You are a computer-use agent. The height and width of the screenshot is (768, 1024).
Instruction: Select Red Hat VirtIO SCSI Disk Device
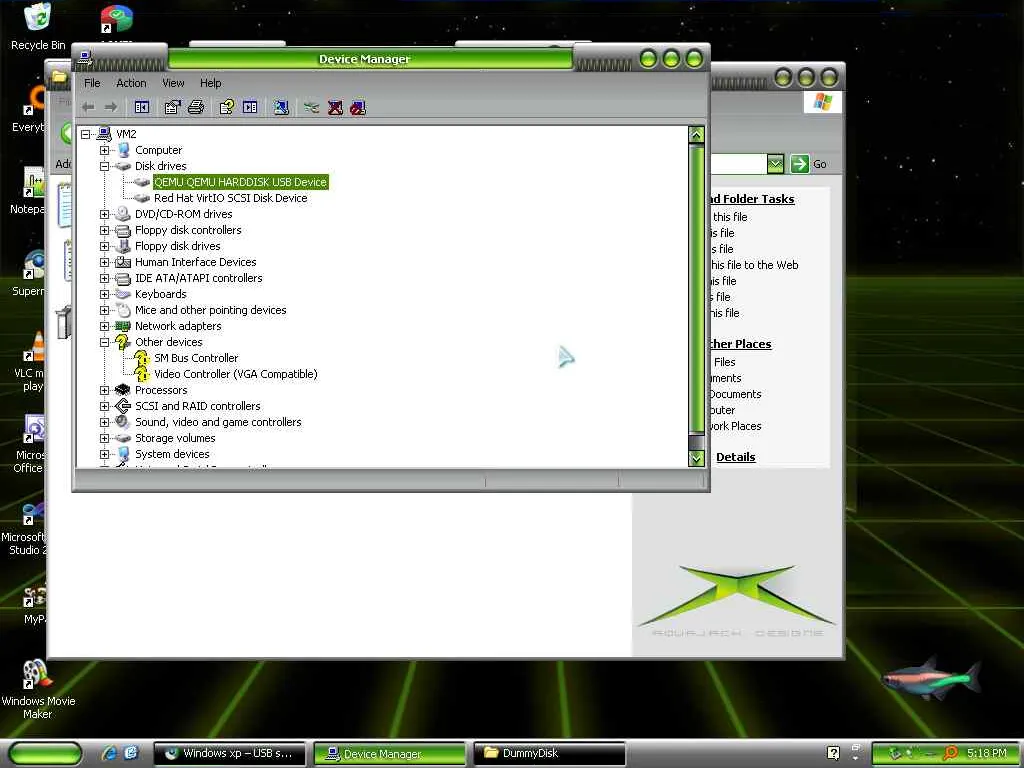click(231, 198)
